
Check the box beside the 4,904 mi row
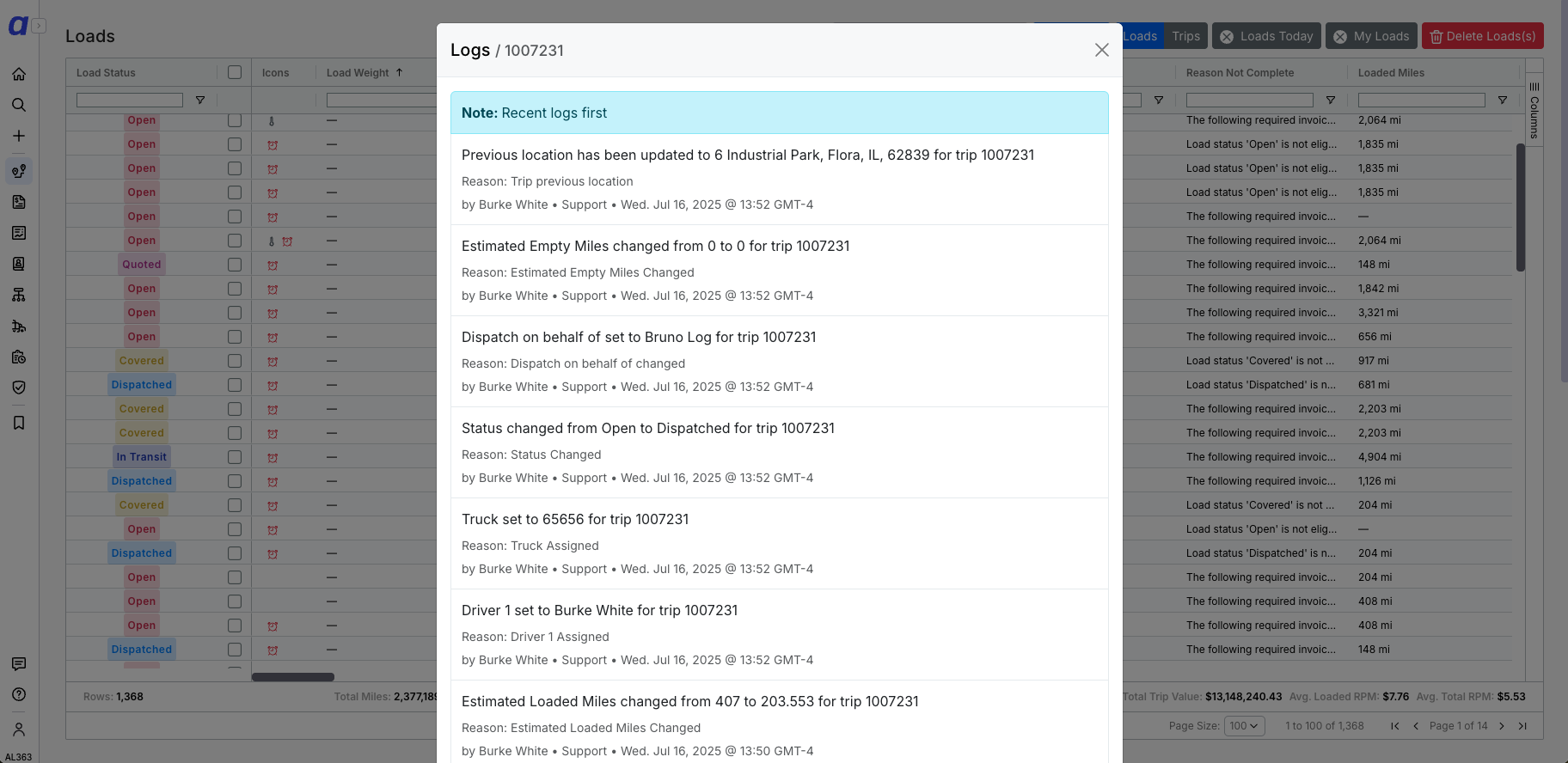coord(235,457)
